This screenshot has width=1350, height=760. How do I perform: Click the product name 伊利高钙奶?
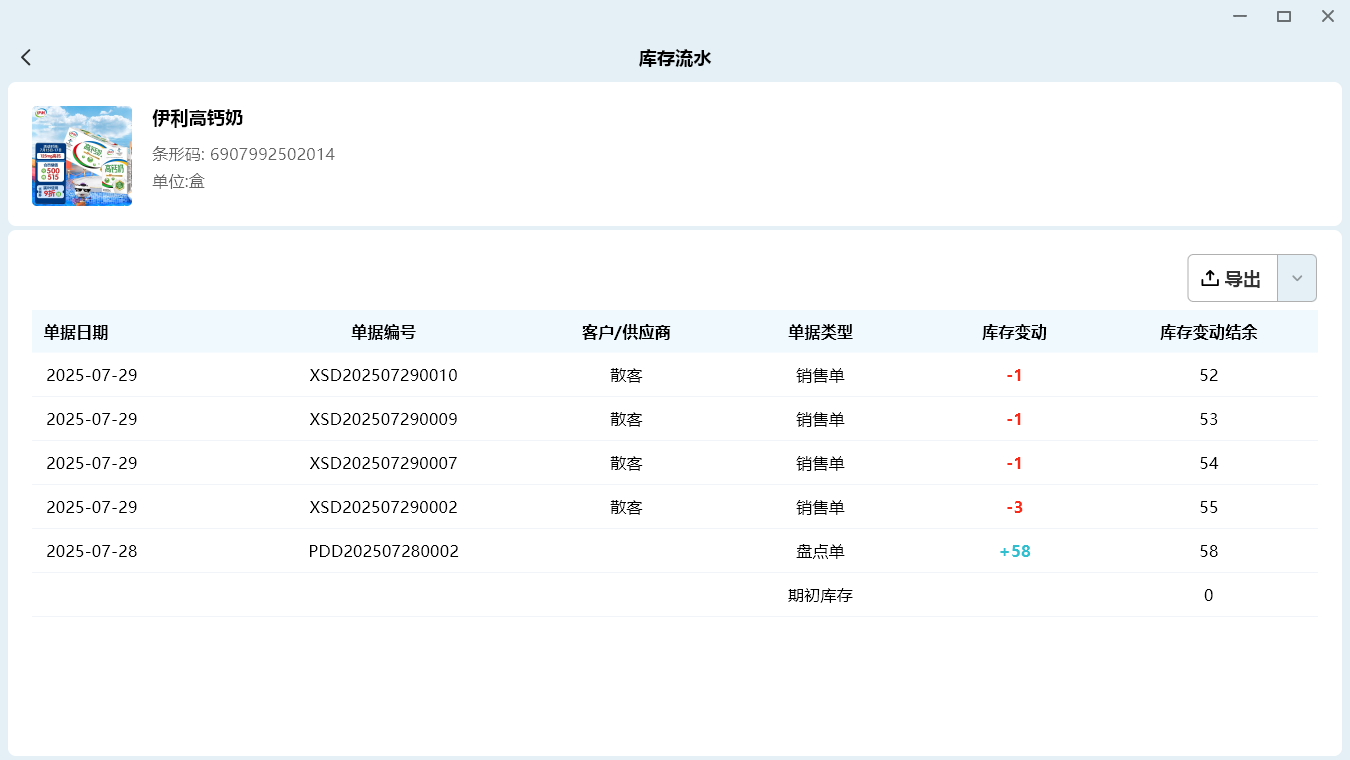click(198, 118)
